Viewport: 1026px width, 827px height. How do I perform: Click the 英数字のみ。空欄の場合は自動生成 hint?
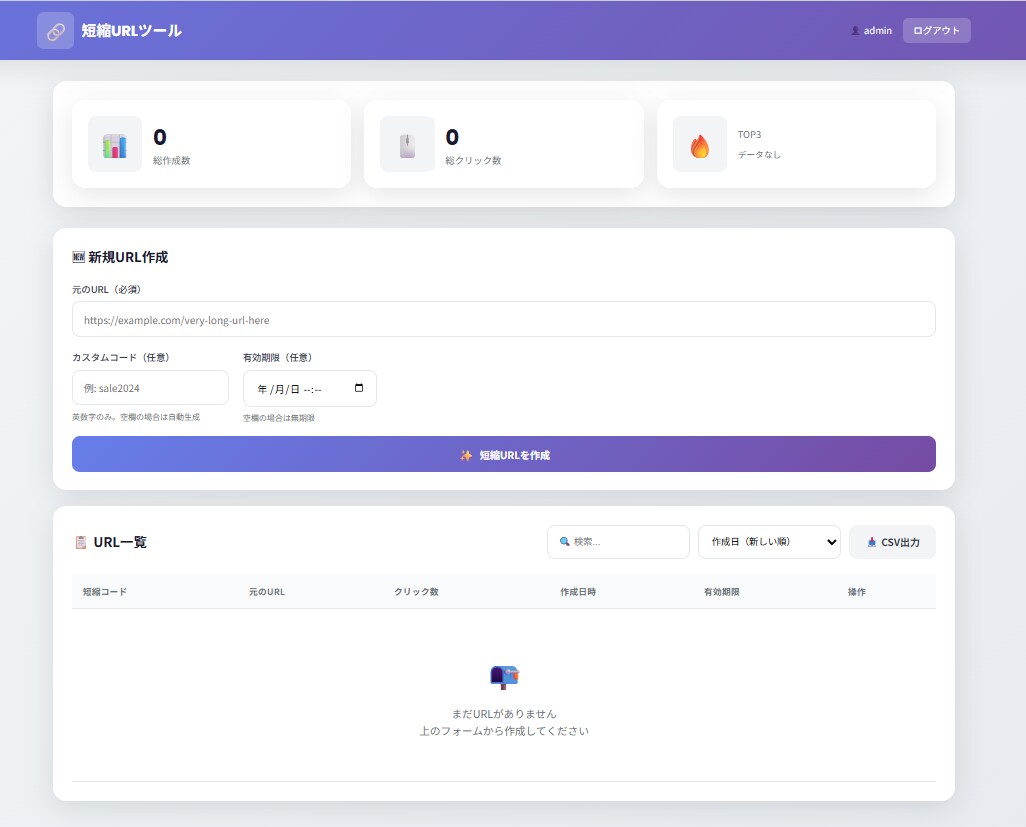coord(136,417)
